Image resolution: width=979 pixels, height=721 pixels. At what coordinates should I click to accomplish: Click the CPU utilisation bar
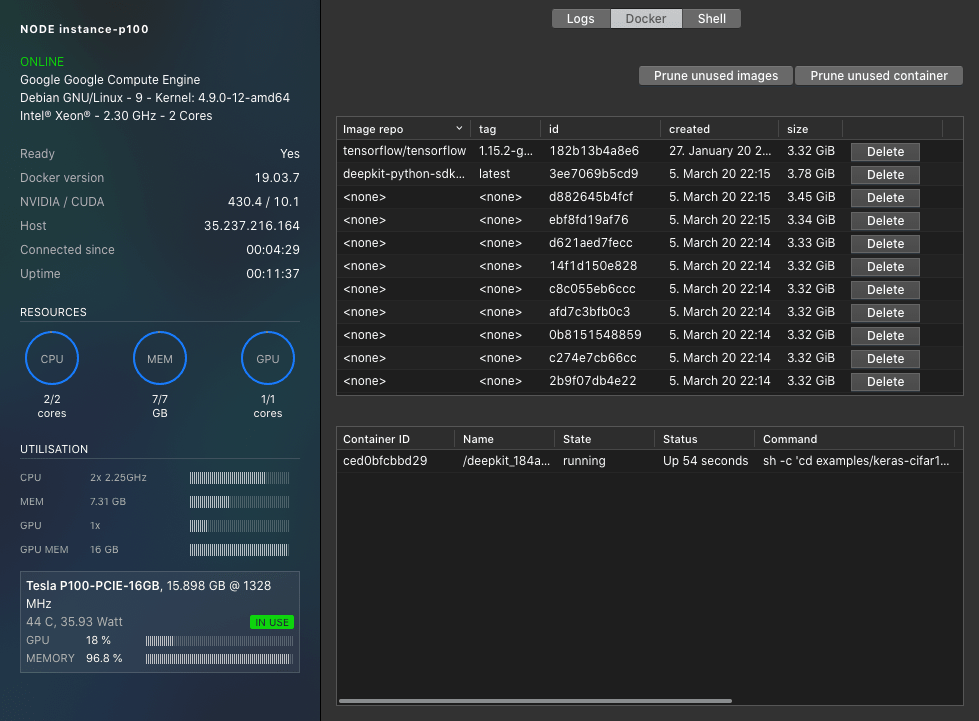(x=239, y=478)
